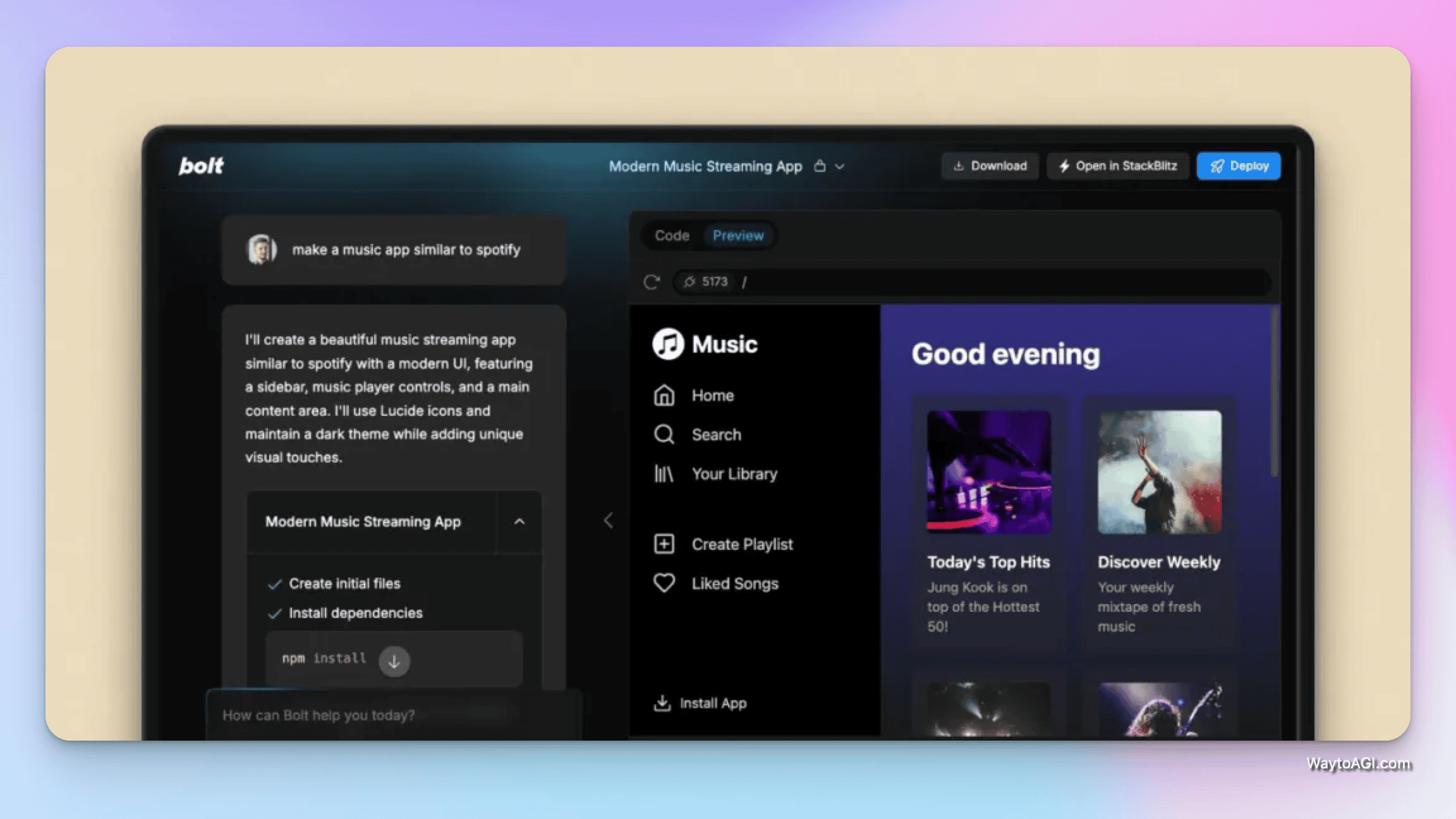Click the port 5173 plug icon
The height and width of the screenshot is (819, 1456).
coord(689,282)
